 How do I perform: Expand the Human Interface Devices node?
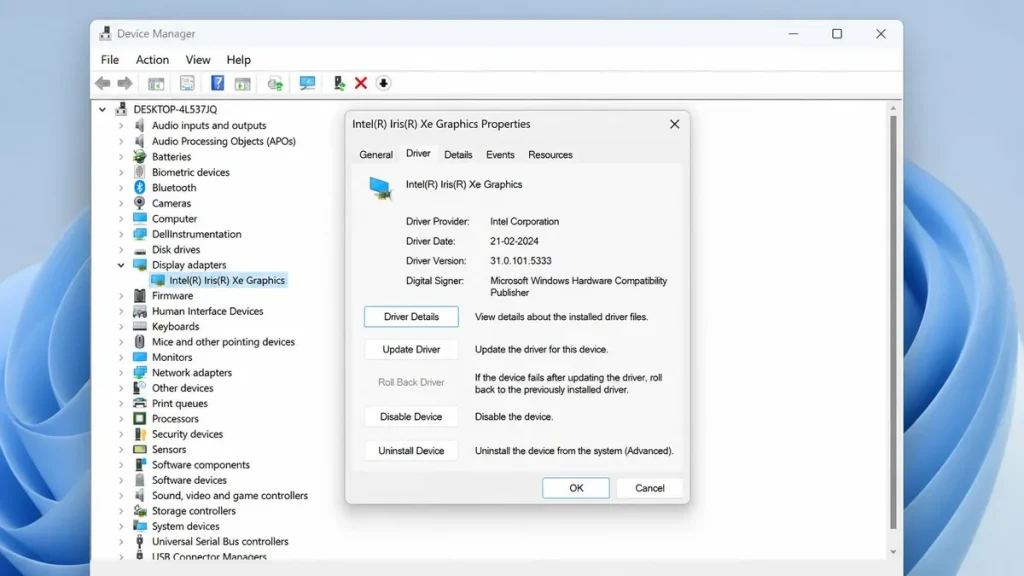pyautogui.click(x=121, y=312)
